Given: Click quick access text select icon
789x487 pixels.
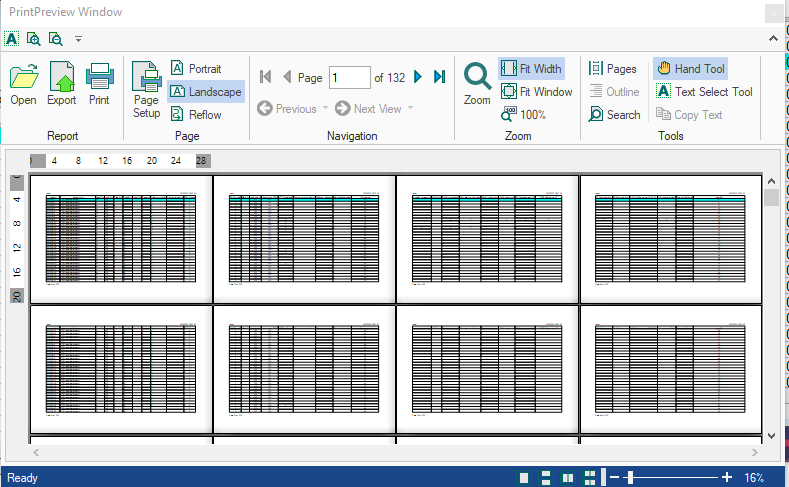Looking at the screenshot, I should coord(12,39).
